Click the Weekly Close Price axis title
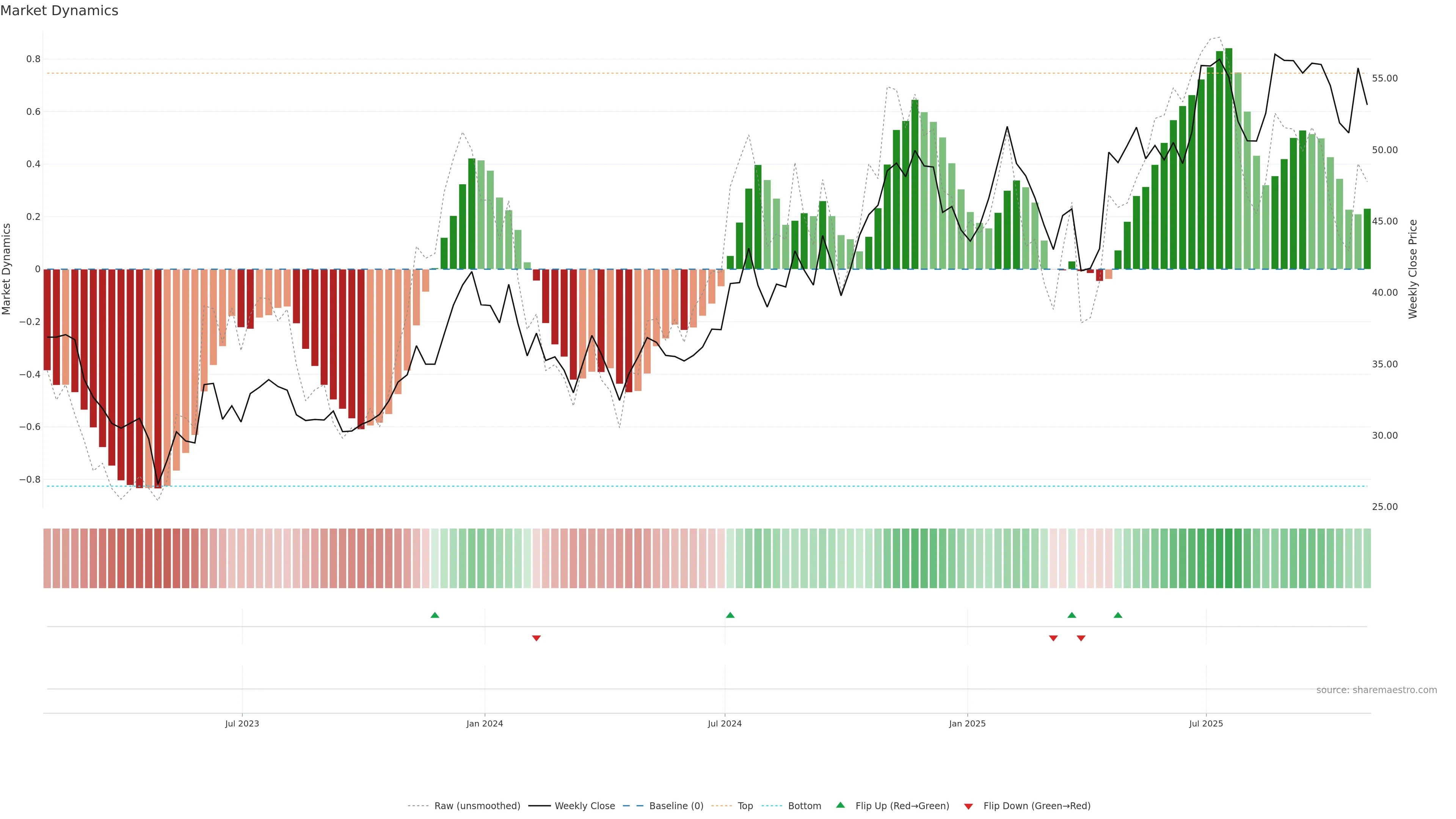Image resolution: width=1456 pixels, height=819 pixels. coord(1412,269)
